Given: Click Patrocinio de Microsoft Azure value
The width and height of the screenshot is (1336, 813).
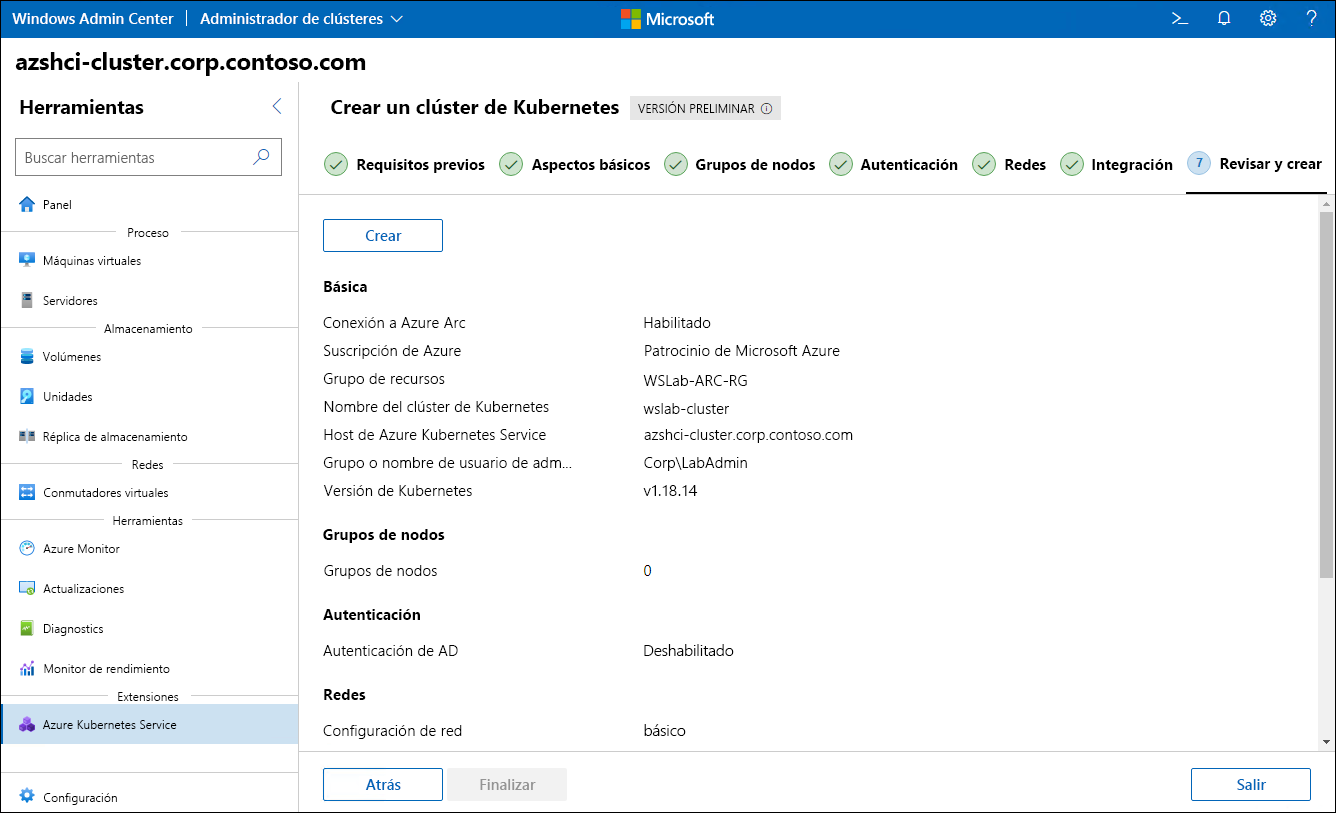Looking at the screenshot, I should click(742, 351).
